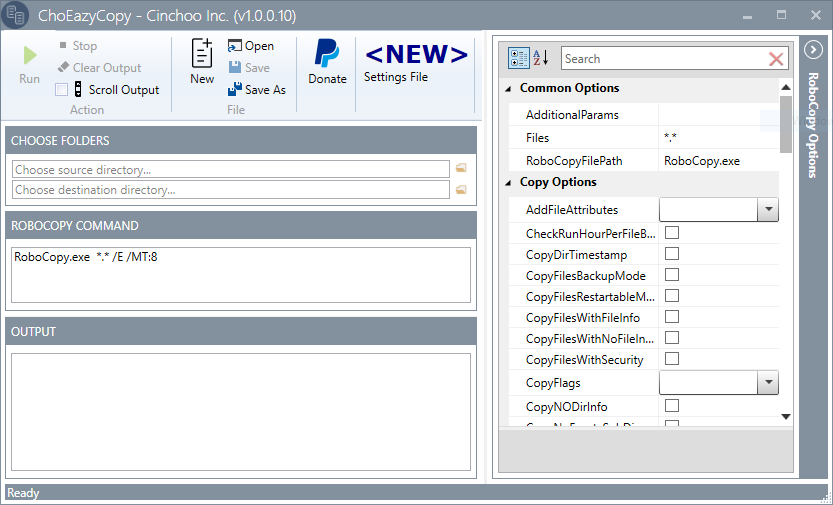Click the Ready status bar text
Viewport: 833px width, 505px height.
(x=23, y=493)
